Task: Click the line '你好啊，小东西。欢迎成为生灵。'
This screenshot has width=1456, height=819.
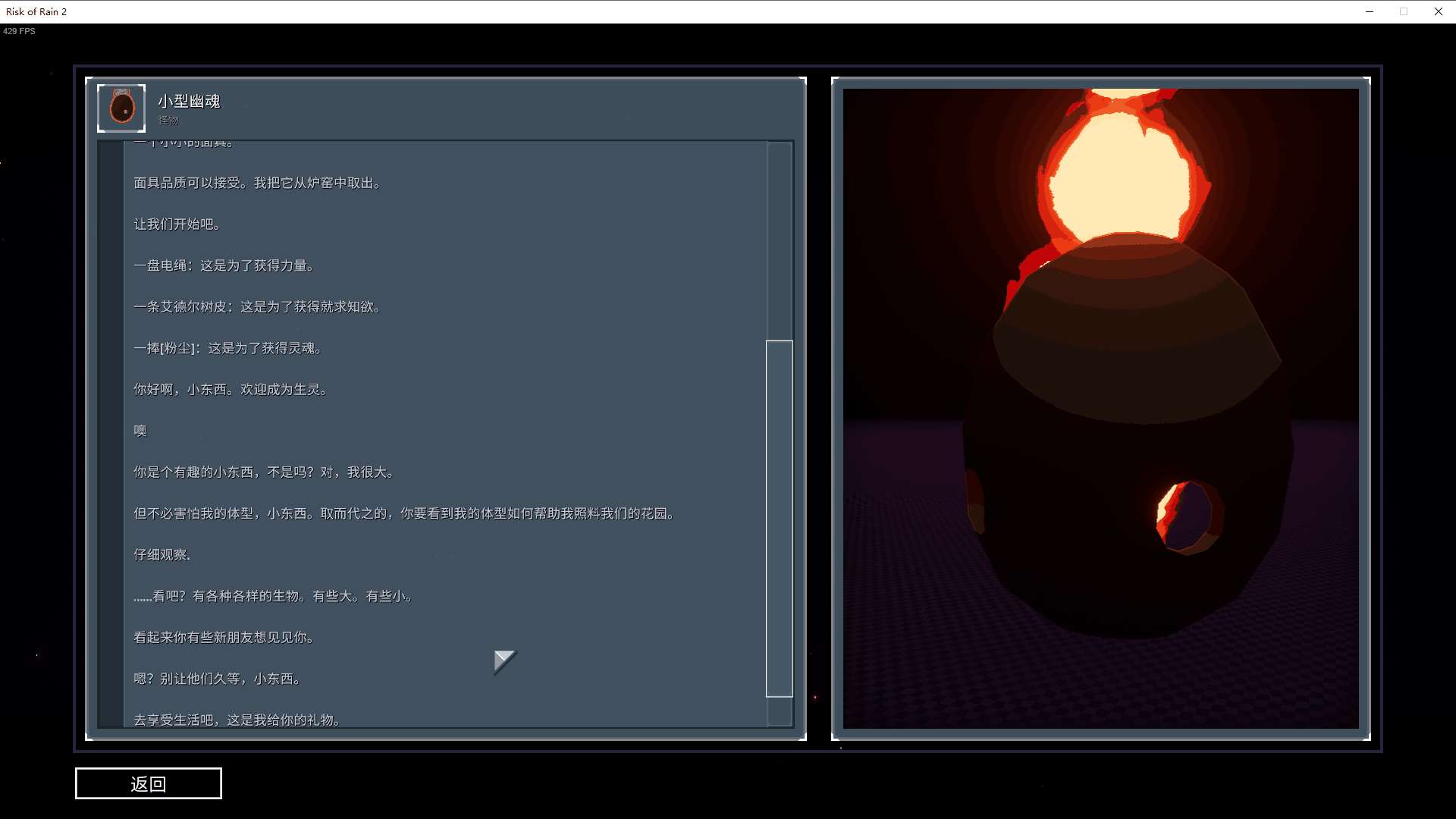Action: coord(231,390)
